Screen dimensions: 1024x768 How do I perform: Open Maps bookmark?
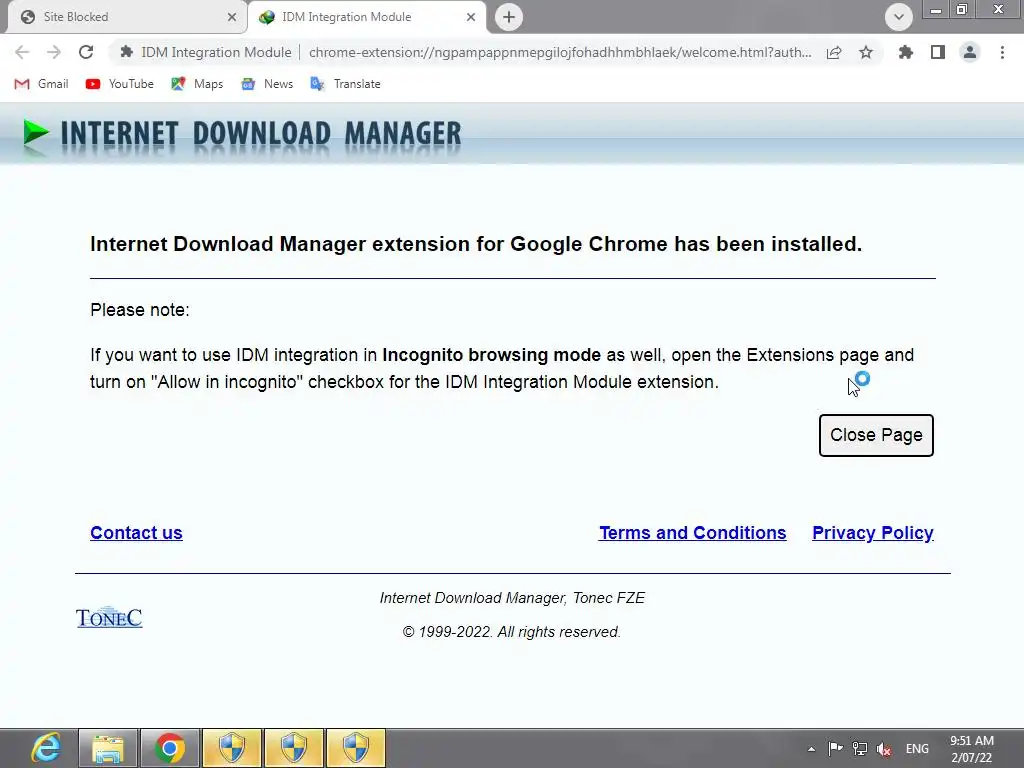pyautogui.click(x=197, y=84)
